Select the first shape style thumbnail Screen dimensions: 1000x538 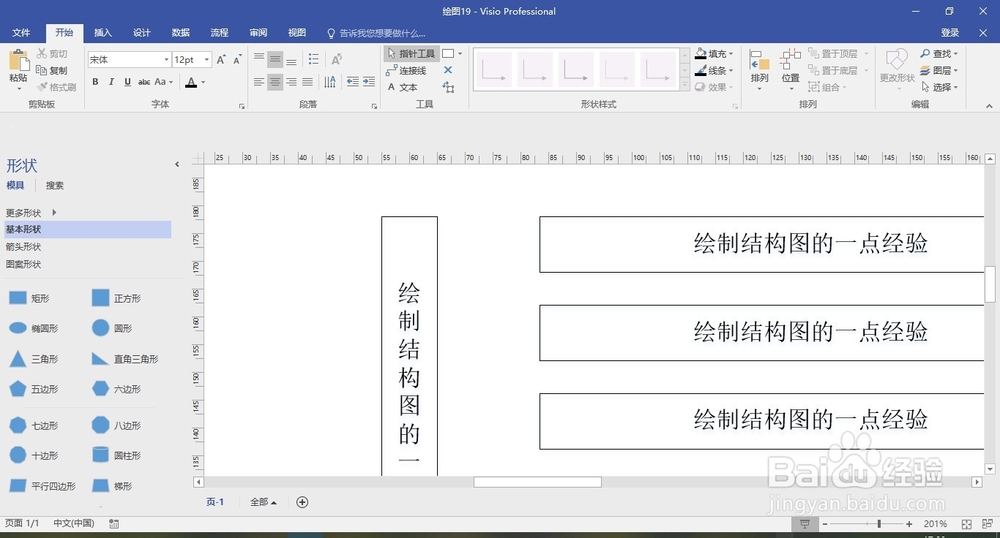pos(493,69)
